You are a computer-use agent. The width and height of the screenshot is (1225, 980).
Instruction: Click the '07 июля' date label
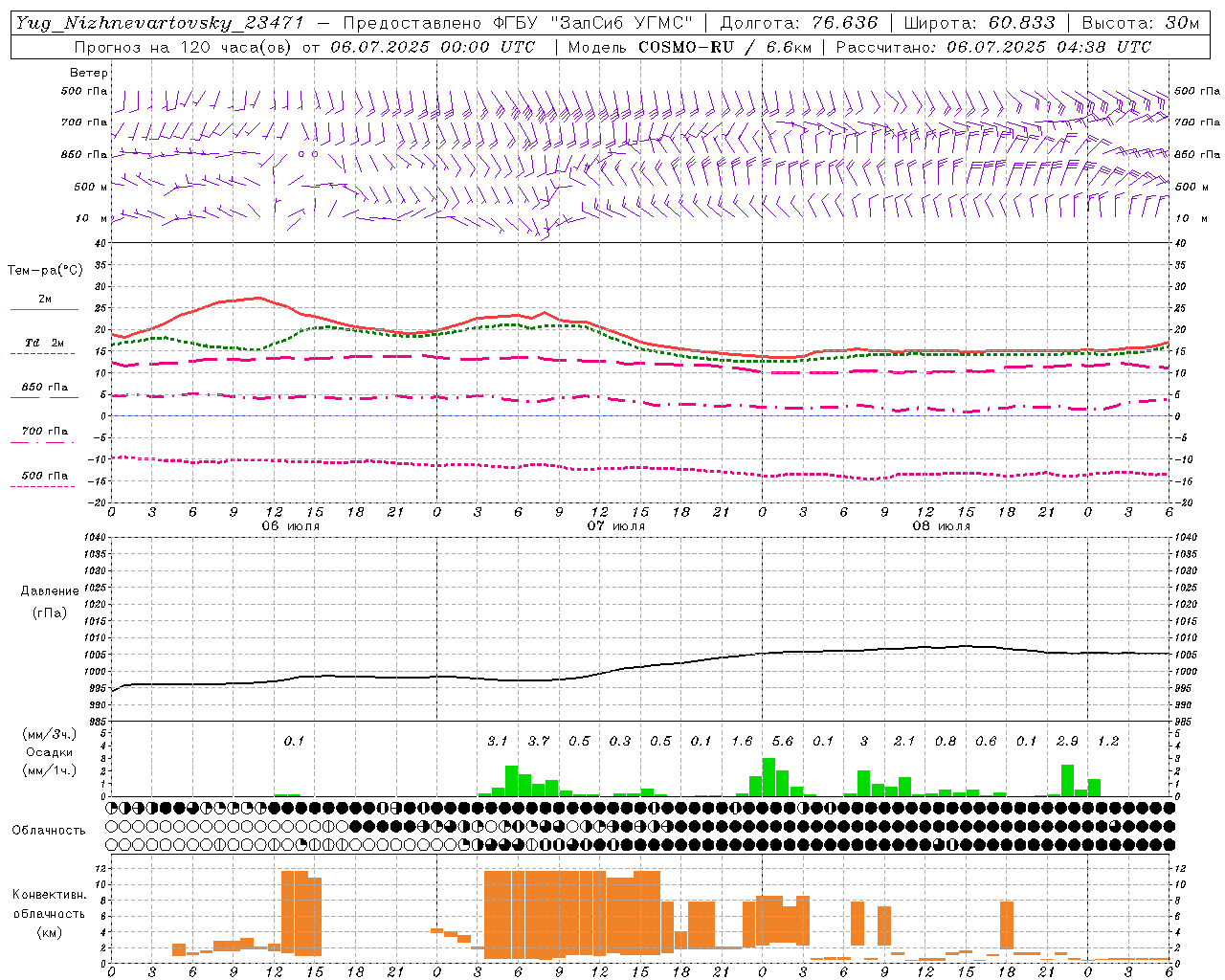616,526
